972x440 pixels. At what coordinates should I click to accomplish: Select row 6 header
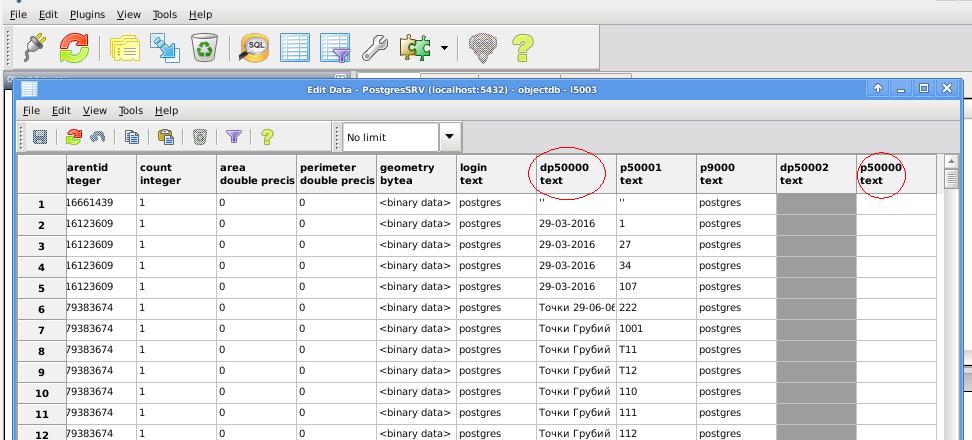tap(41, 309)
